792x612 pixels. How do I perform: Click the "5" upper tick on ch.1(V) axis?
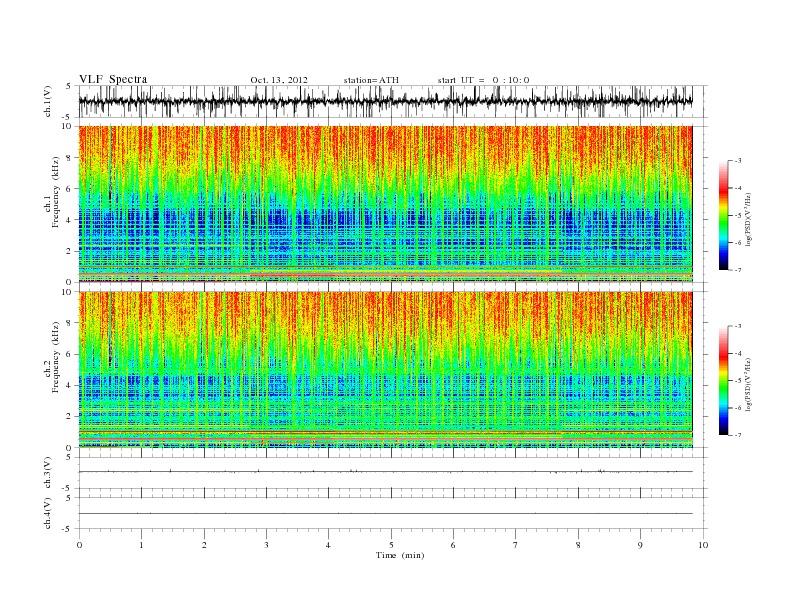click(x=70, y=86)
